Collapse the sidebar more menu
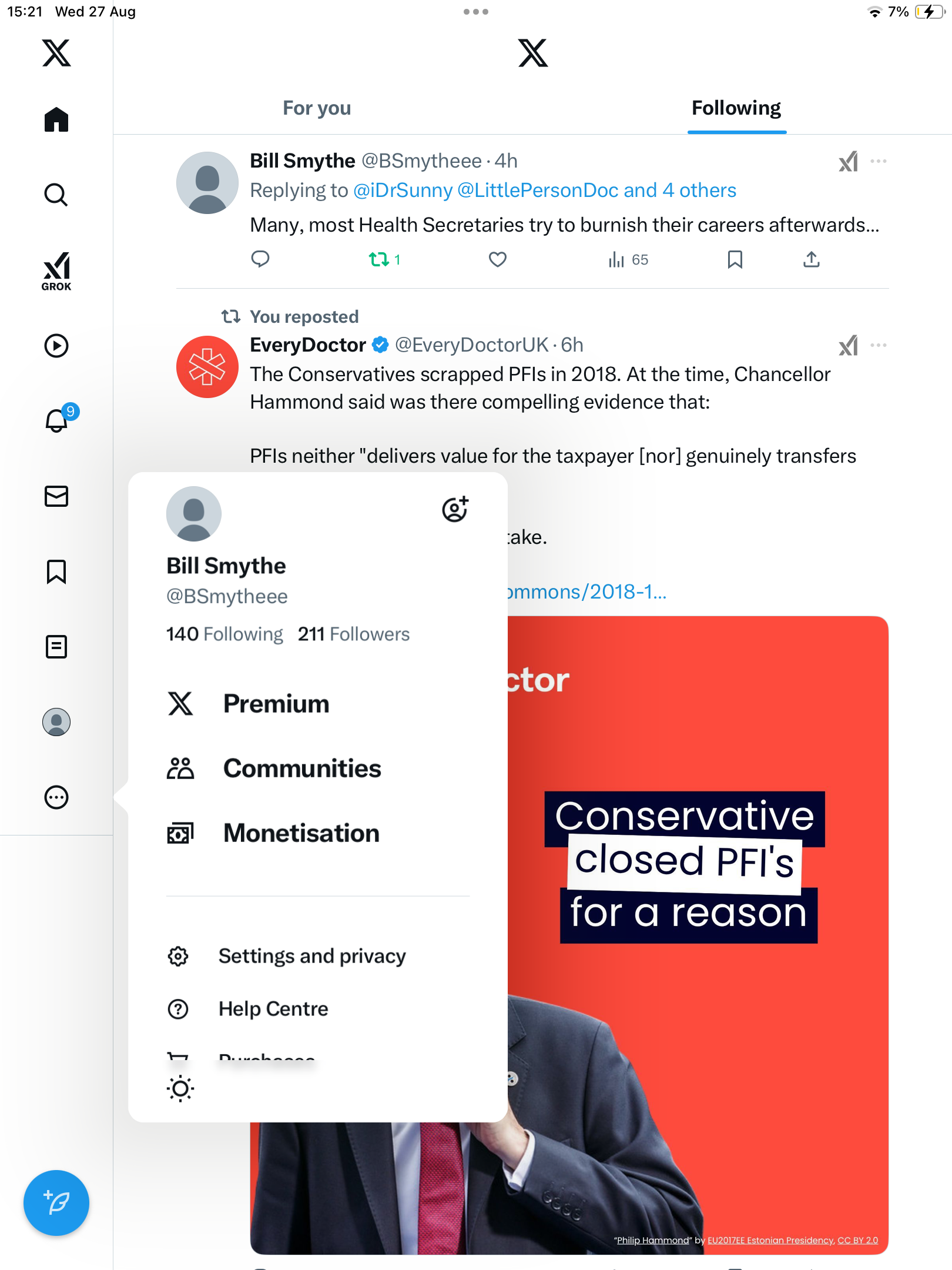 (56, 797)
